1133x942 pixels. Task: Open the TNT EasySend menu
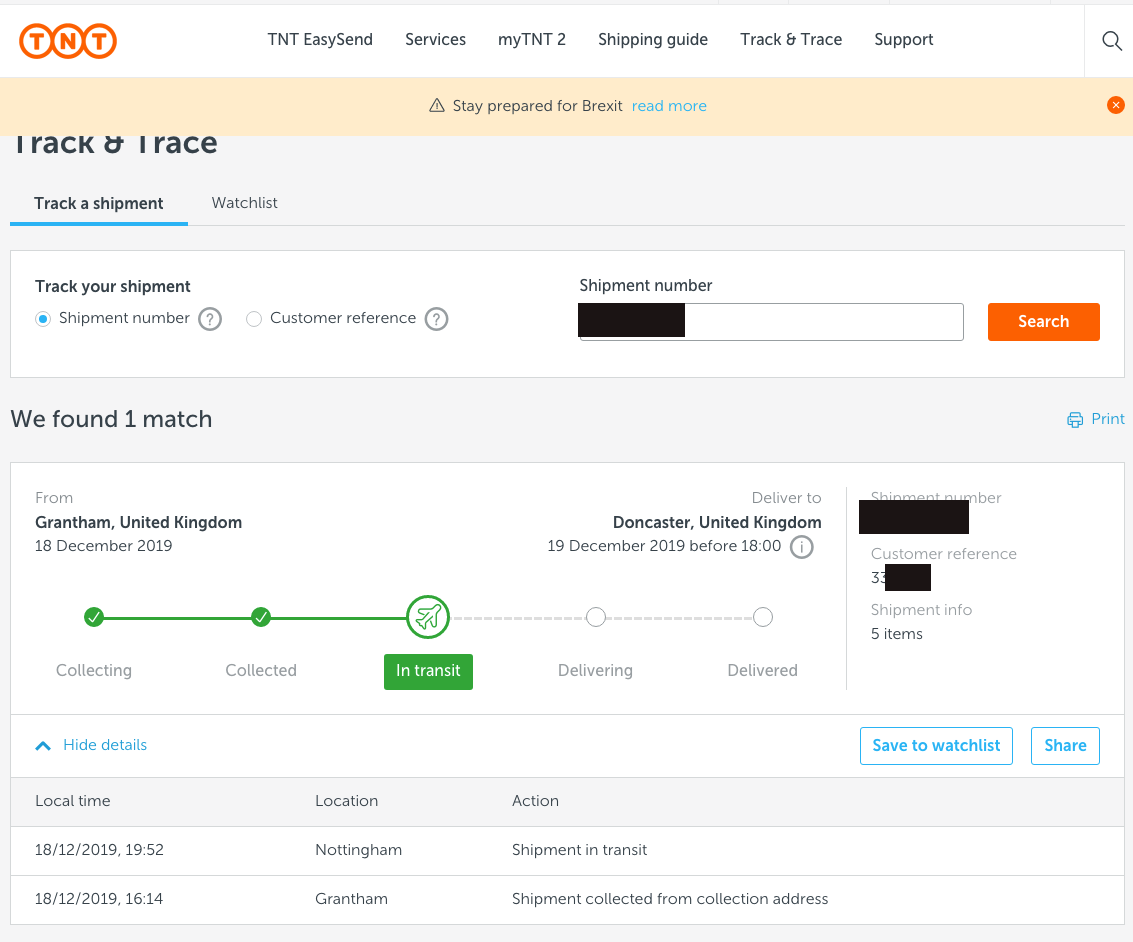(x=320, y=40)
